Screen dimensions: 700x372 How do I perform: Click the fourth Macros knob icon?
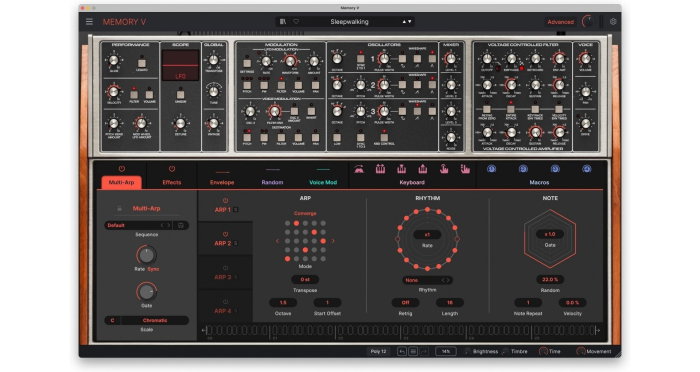point(587,169)
